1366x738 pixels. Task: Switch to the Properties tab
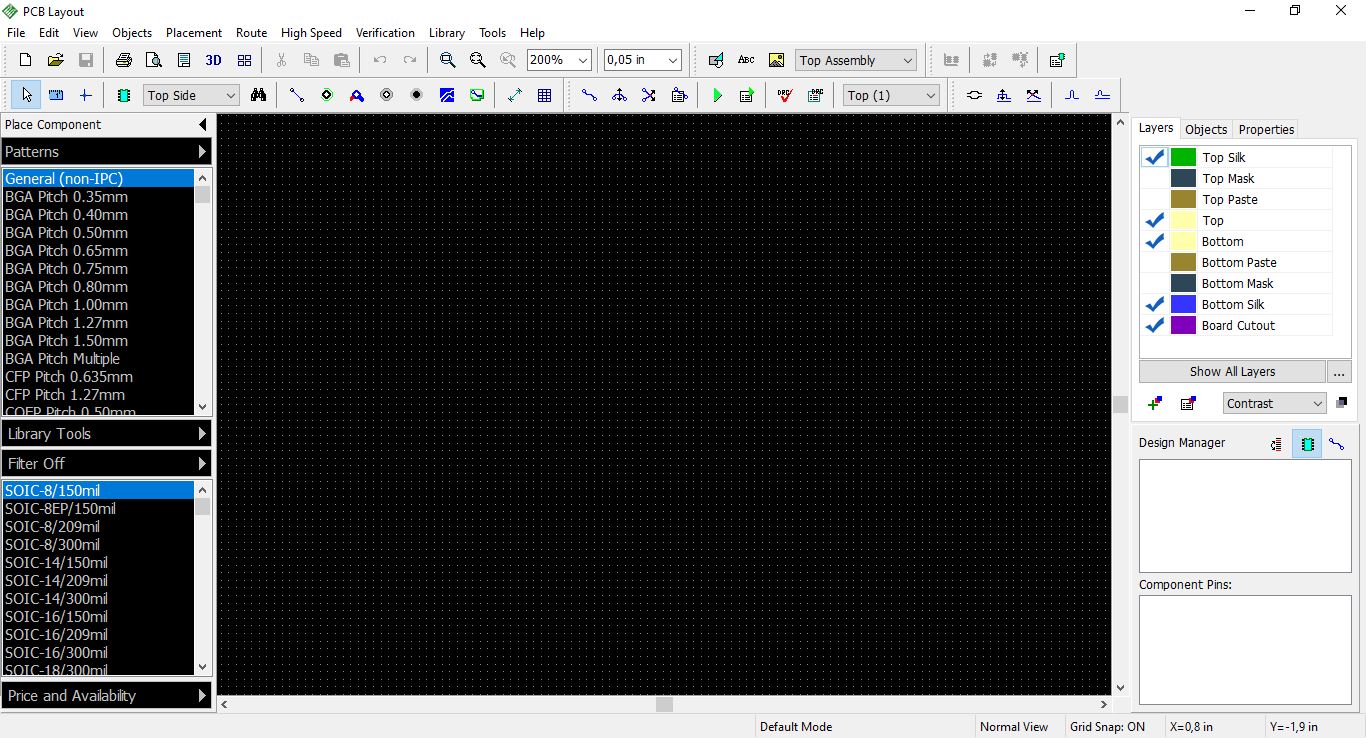(x=1266, y=129)
